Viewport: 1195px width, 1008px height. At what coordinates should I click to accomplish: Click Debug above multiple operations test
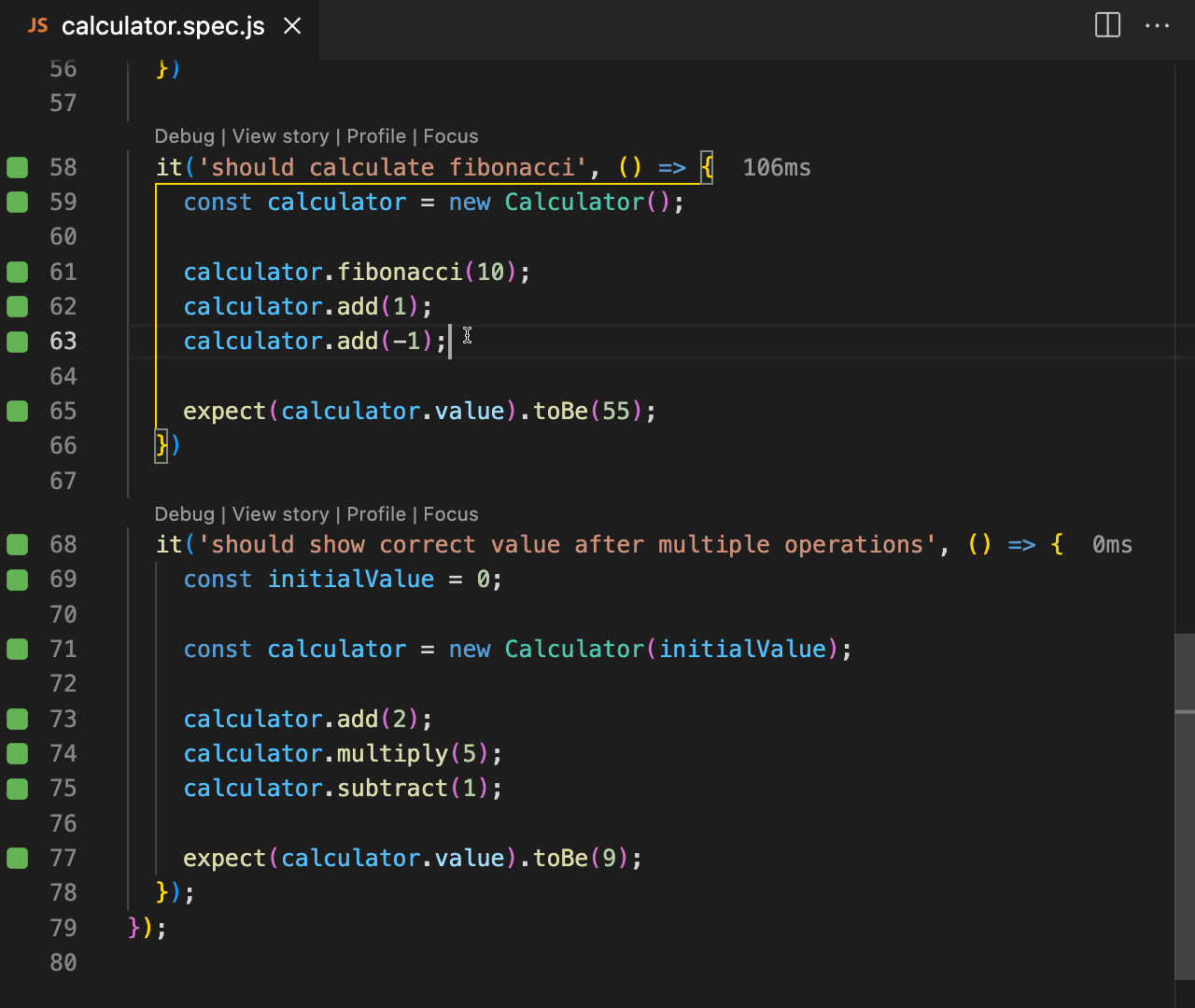click(185, 514)
